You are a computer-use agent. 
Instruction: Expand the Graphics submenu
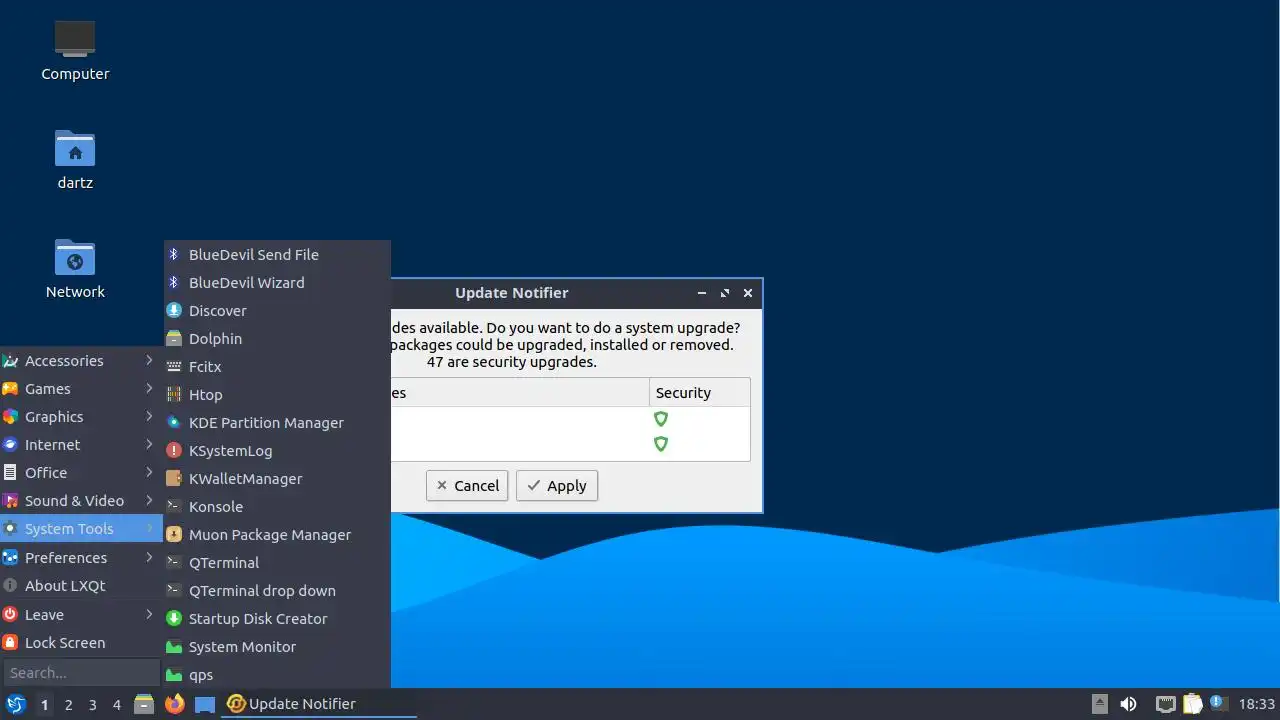click(x=81, y=416)
